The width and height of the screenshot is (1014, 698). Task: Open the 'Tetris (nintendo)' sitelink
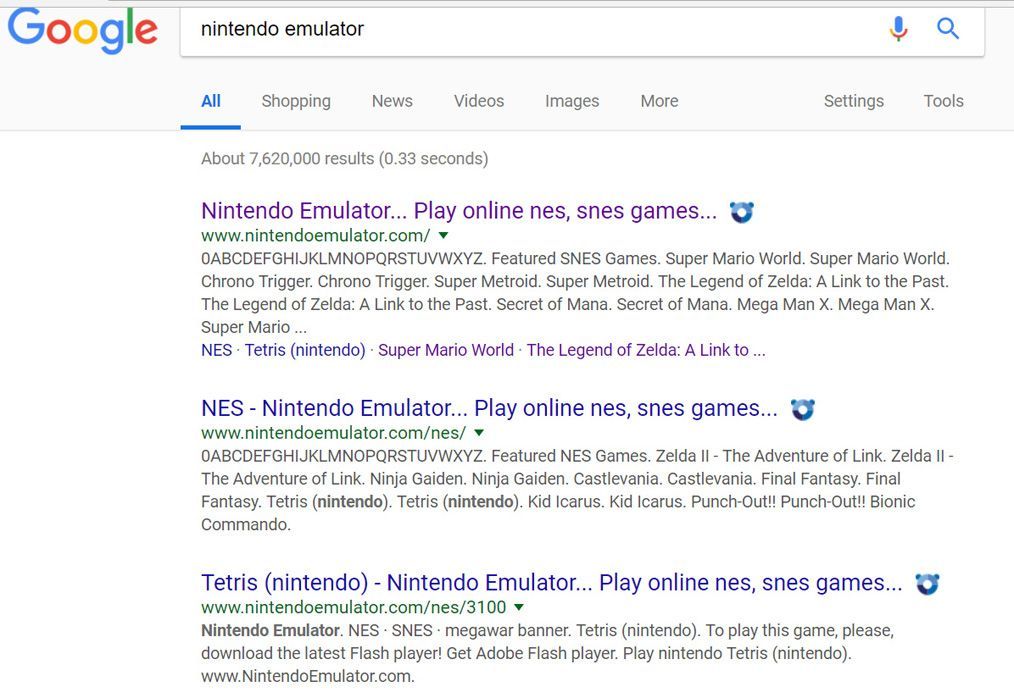305,350
